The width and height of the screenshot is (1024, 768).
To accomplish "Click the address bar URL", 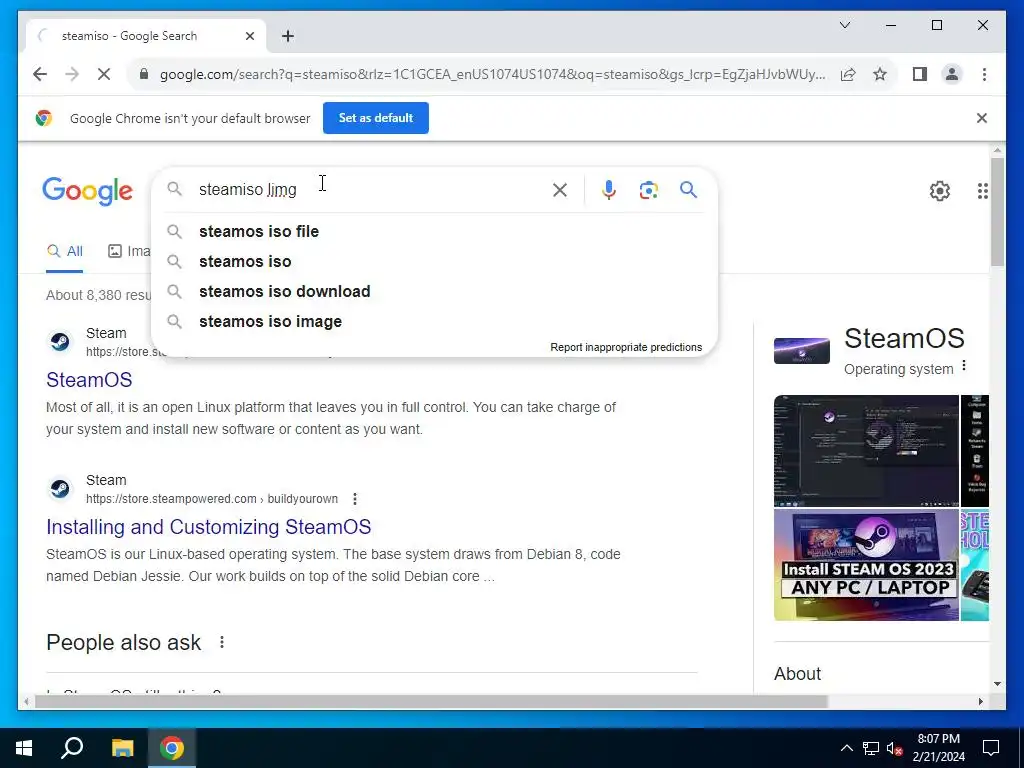I will coord(492,74).
